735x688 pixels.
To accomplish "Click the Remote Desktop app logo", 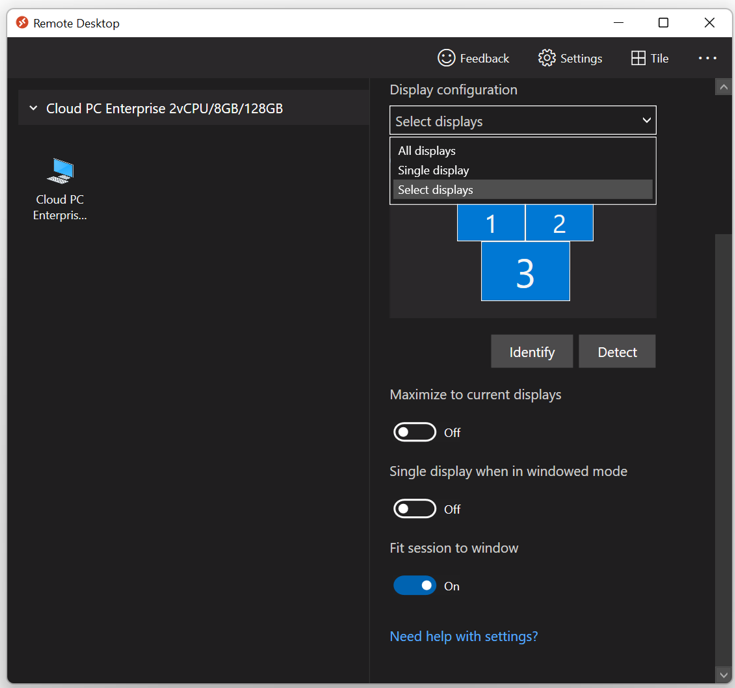I will pos(22,22).
